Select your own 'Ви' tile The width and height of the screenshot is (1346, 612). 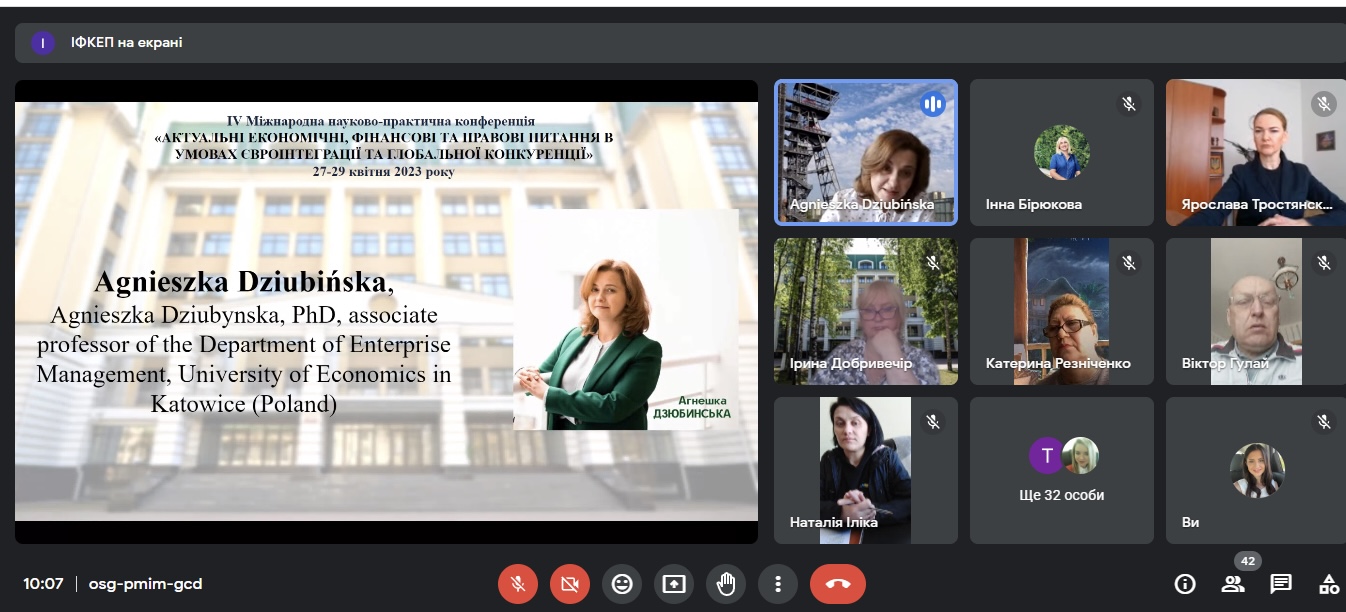1256,470
